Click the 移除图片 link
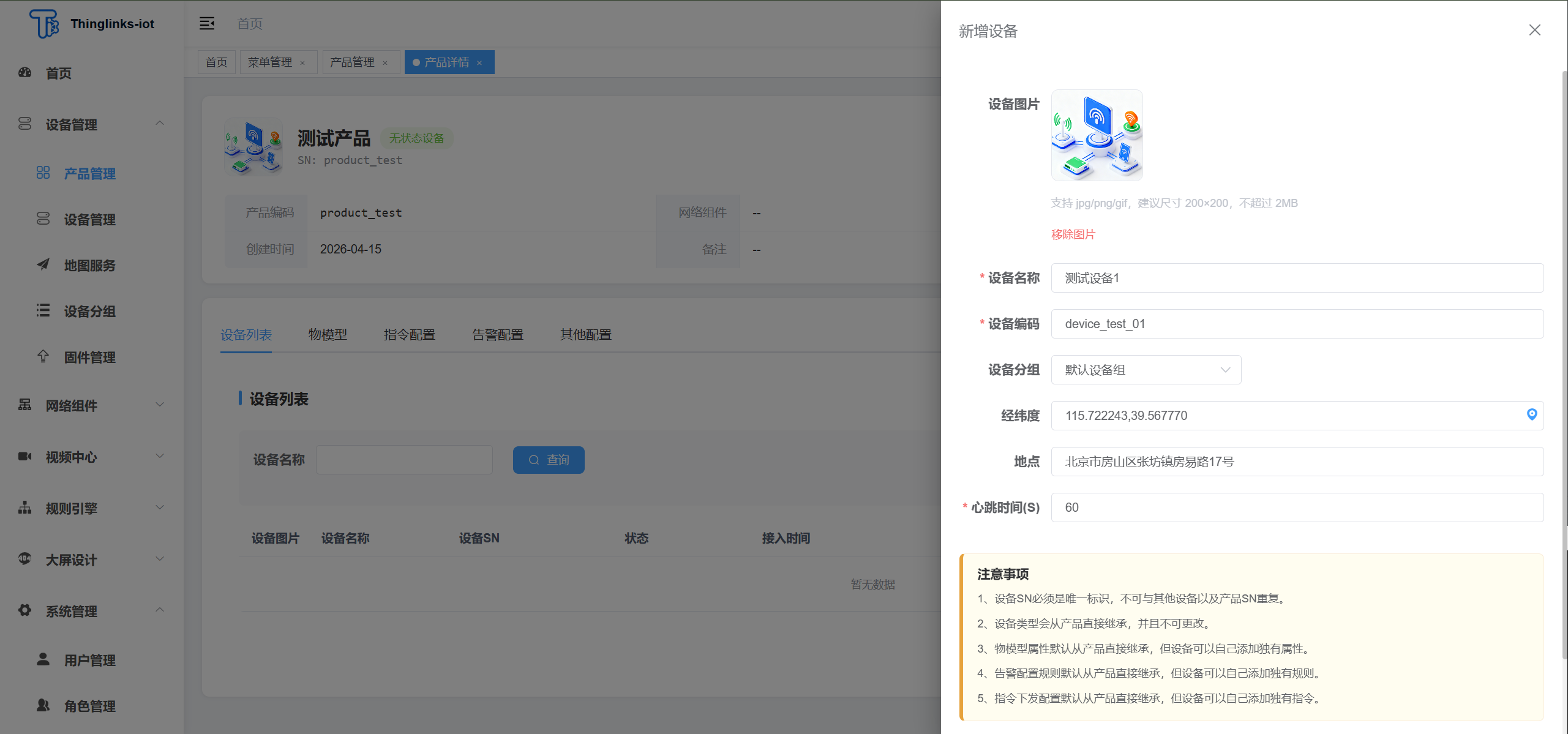This screenshot has width=1568, height=734. [x=1073, y=234]
